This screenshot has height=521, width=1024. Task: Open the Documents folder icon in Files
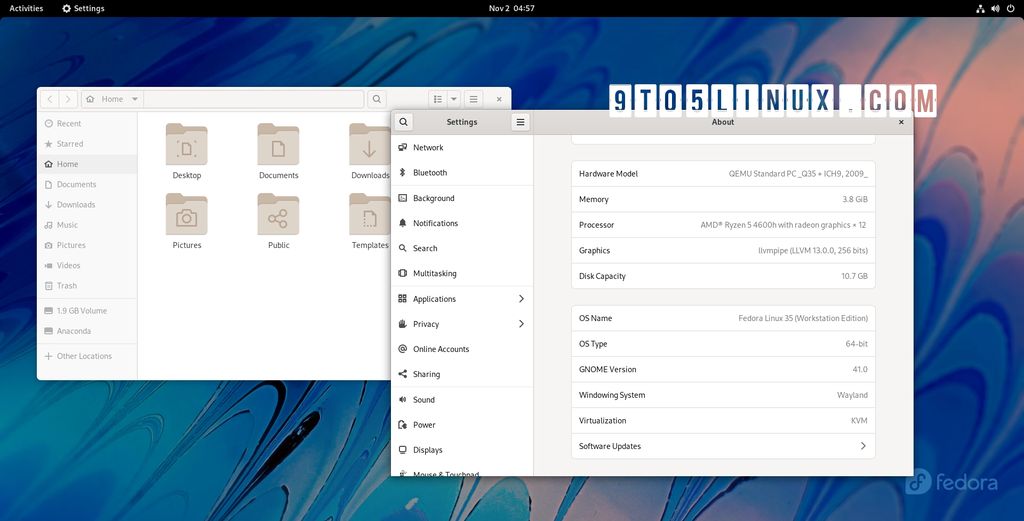tap(278, 145)
